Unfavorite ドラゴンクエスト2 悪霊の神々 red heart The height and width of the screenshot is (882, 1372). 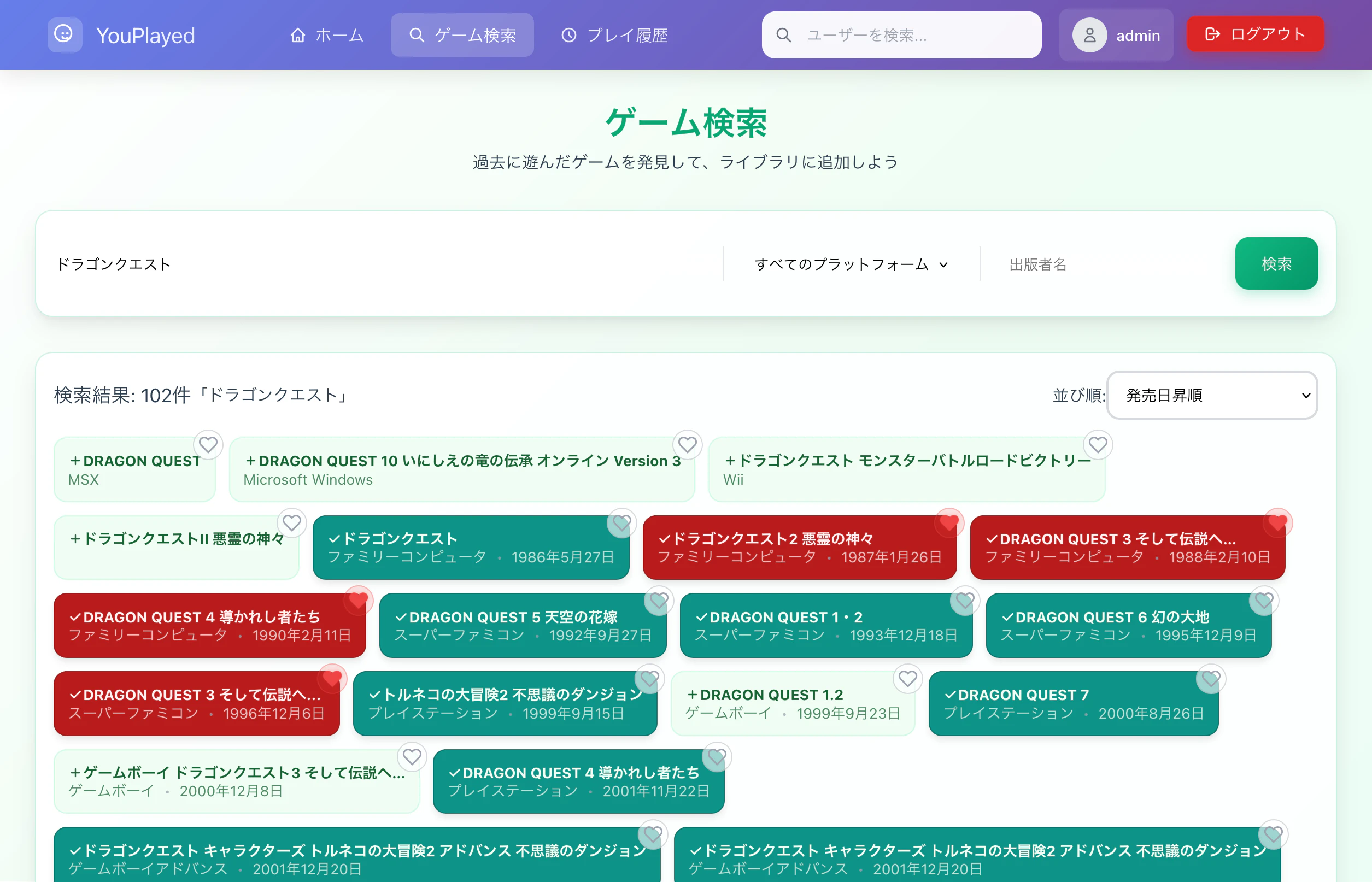coord(949,522)
